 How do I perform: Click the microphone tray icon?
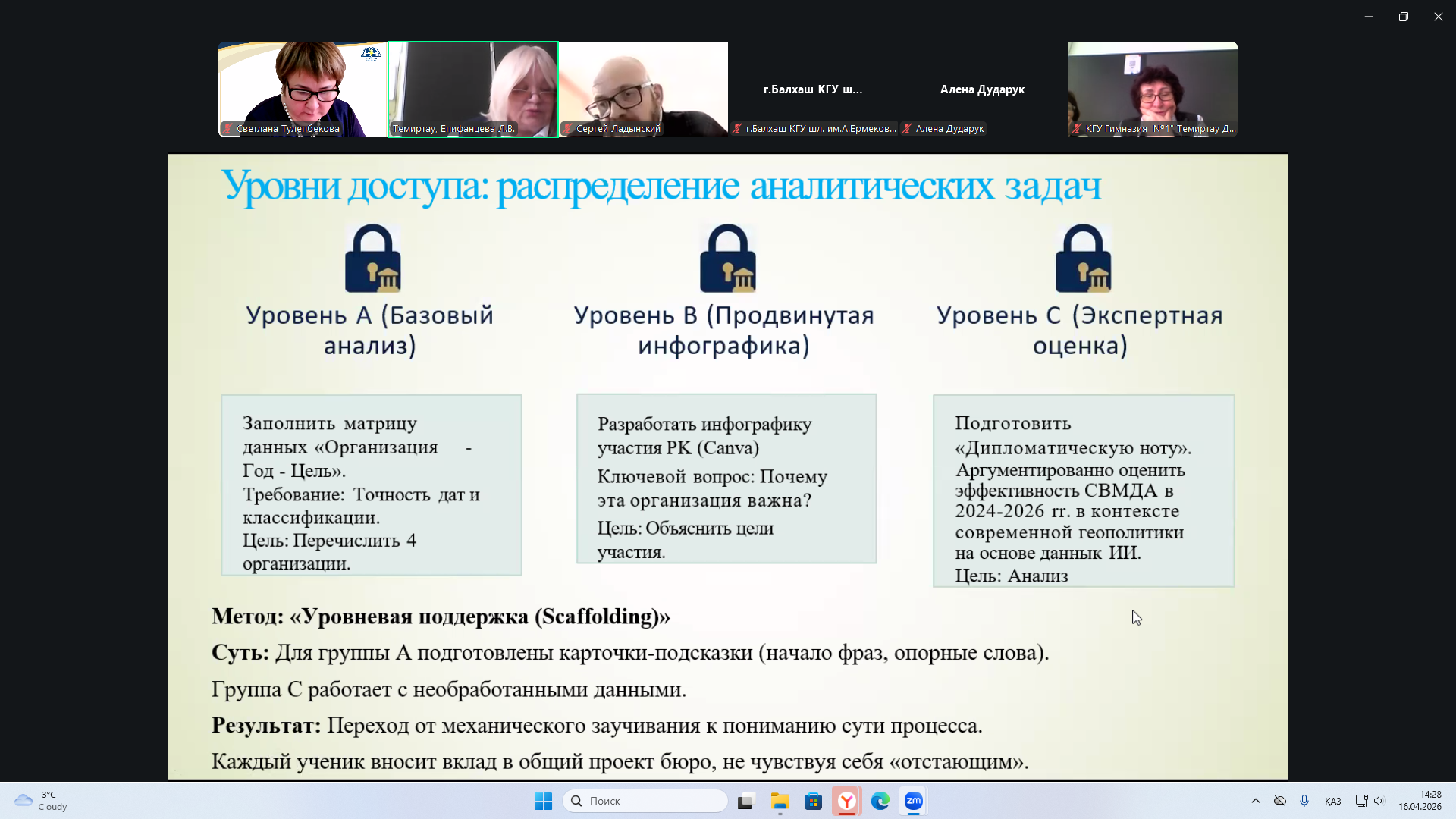(x=1304, y=801)
